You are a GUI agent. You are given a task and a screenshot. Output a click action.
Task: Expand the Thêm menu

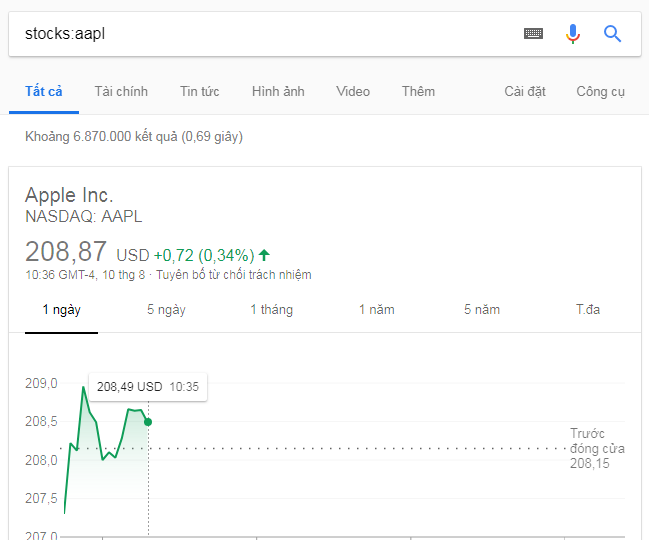418,91
